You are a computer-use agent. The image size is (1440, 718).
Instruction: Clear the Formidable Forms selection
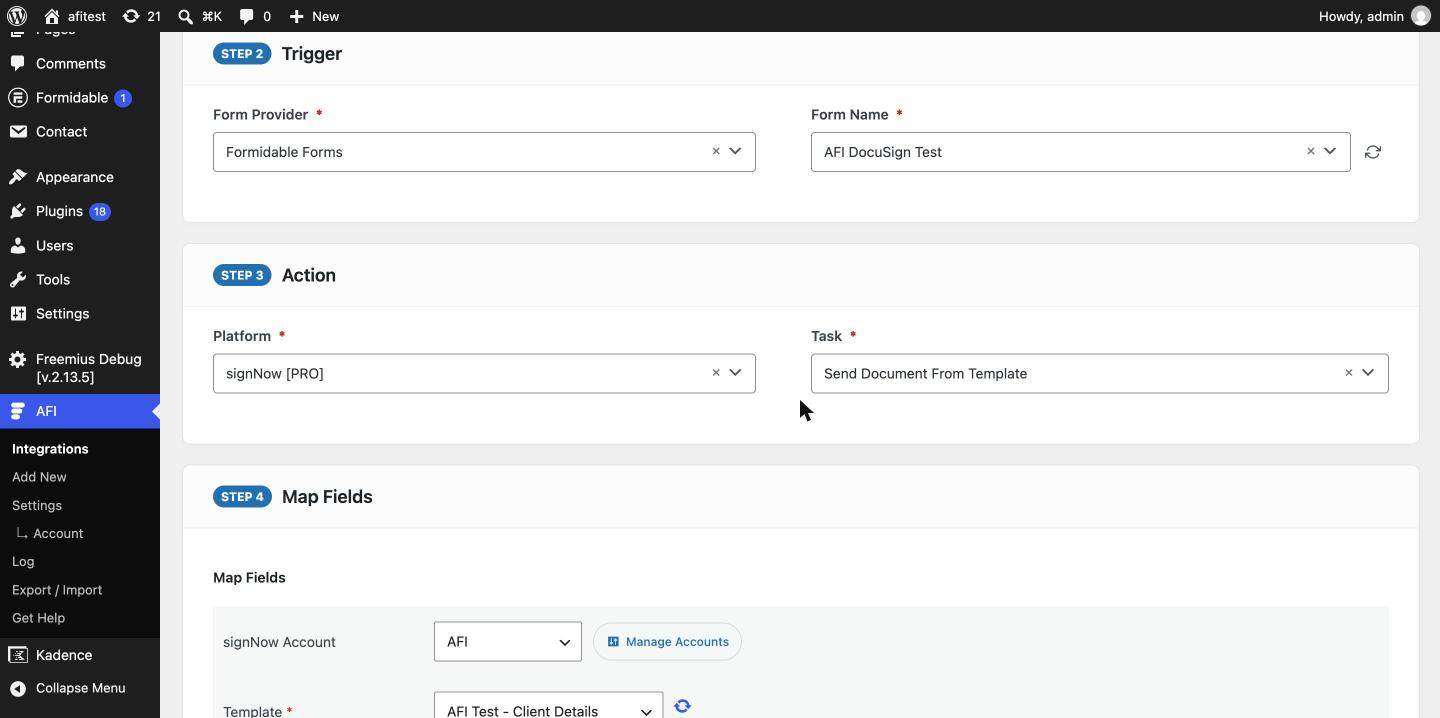pos(716,151)
